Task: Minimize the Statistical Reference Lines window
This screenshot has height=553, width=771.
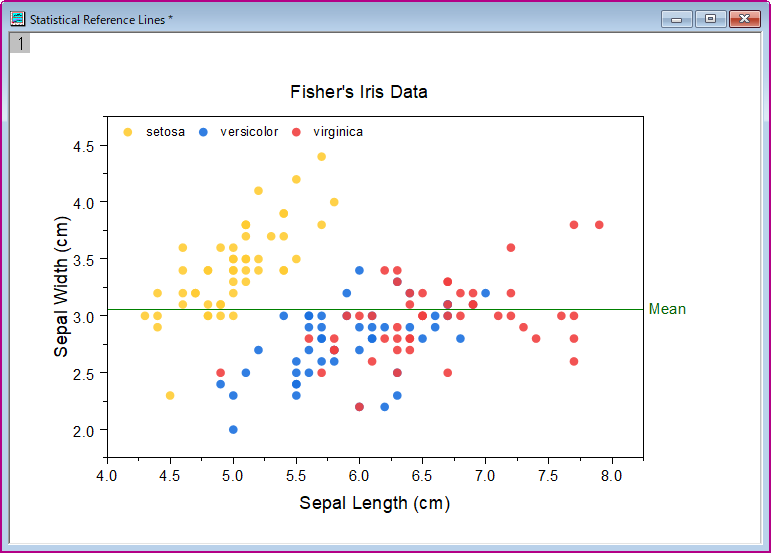Action: tap(677, 19)
